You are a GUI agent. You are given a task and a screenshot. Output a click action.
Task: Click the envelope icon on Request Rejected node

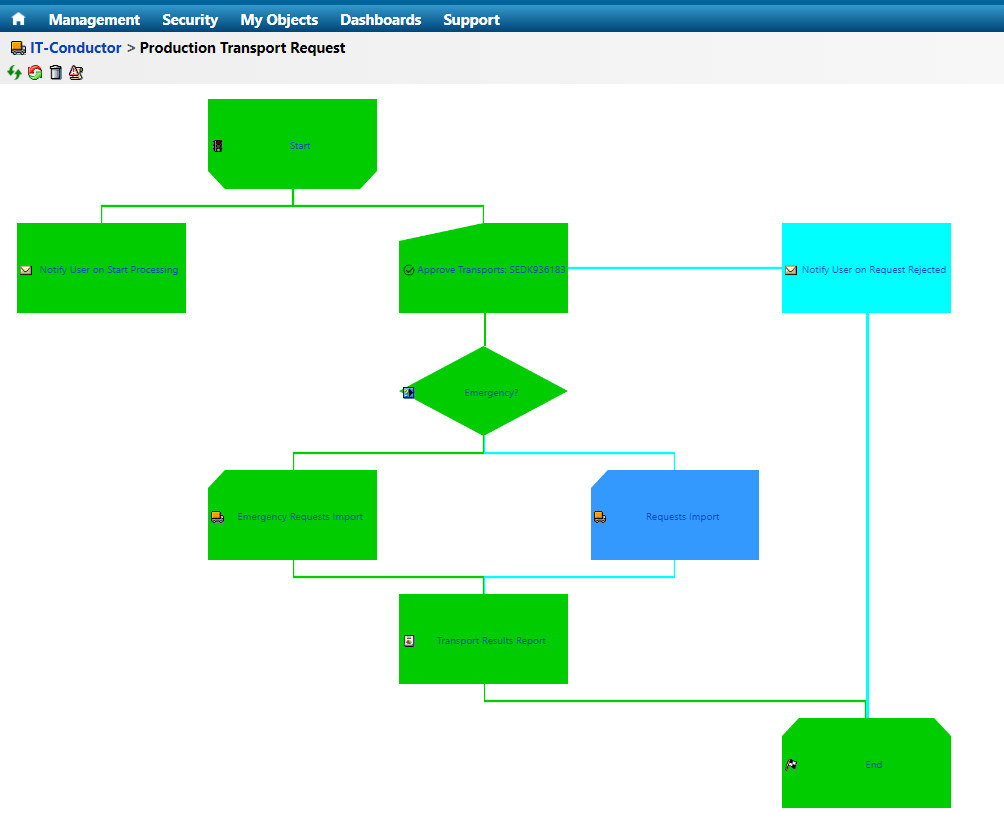[791, 270]
